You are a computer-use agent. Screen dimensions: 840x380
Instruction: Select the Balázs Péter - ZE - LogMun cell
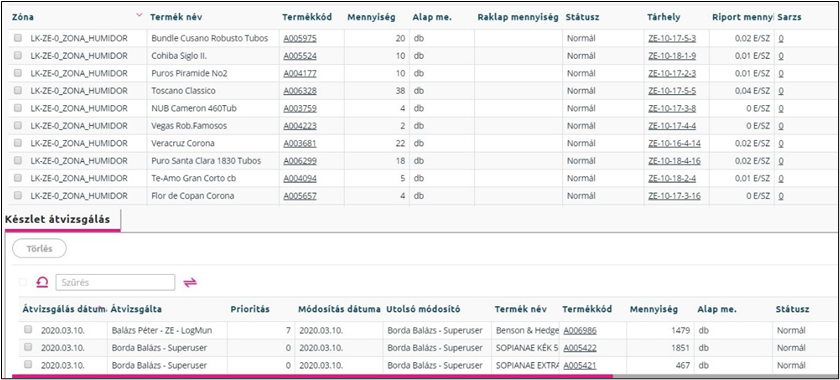coord(167,330)
